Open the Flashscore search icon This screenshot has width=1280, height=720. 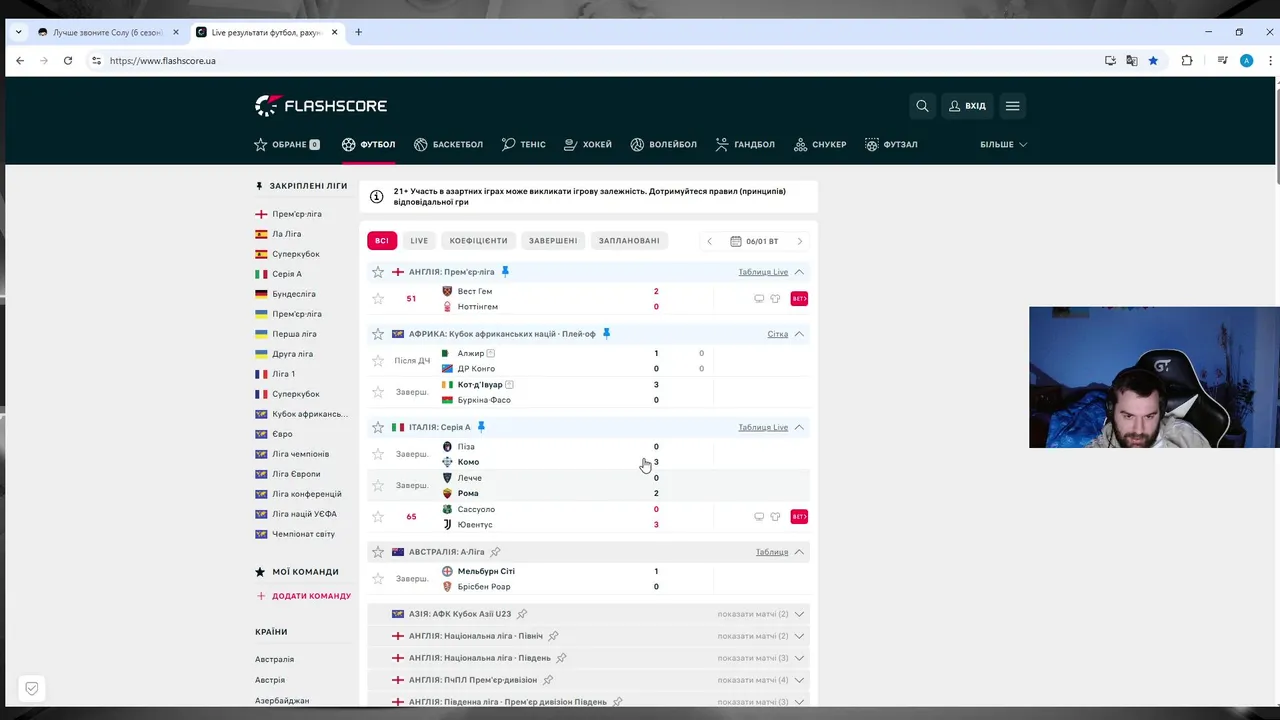(x=922, y=106)
